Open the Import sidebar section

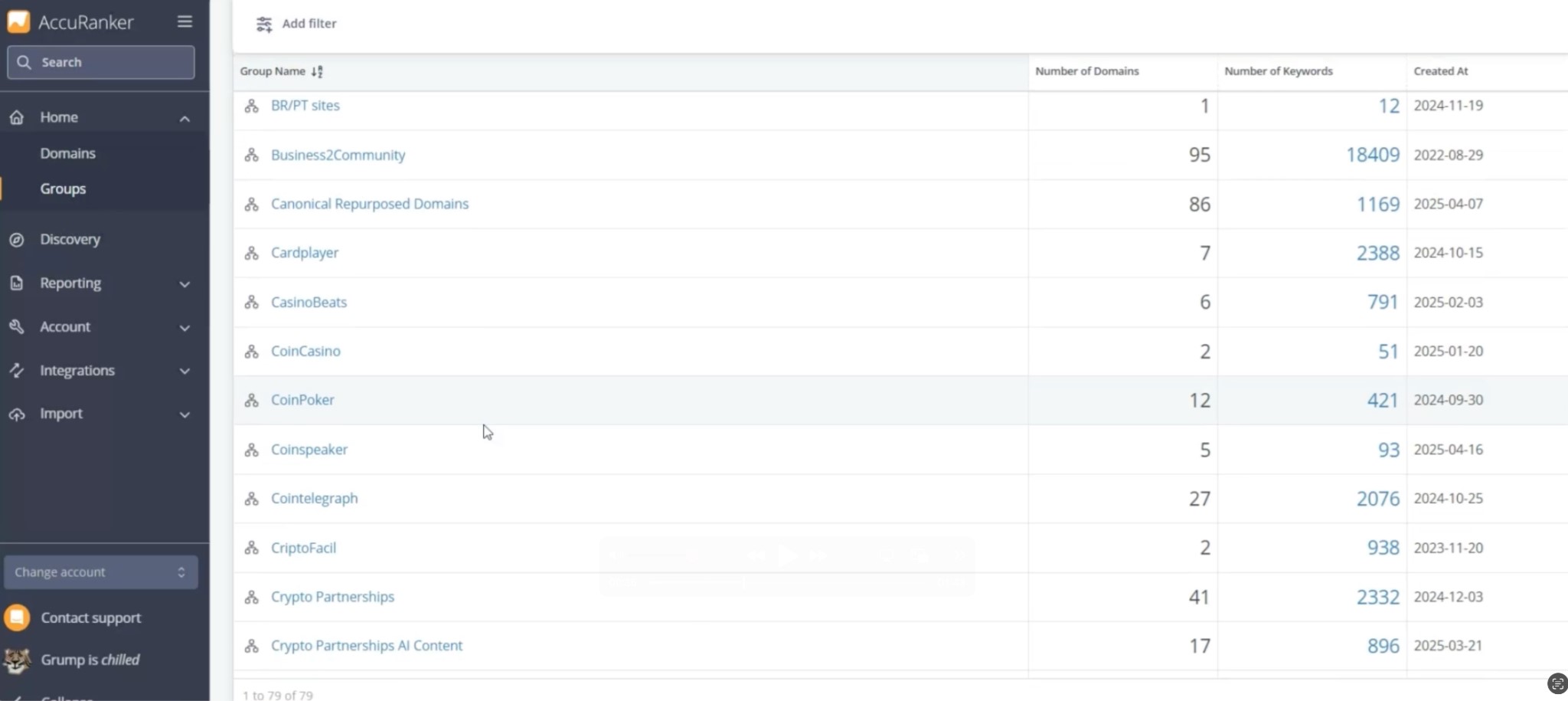click(61, 413)
